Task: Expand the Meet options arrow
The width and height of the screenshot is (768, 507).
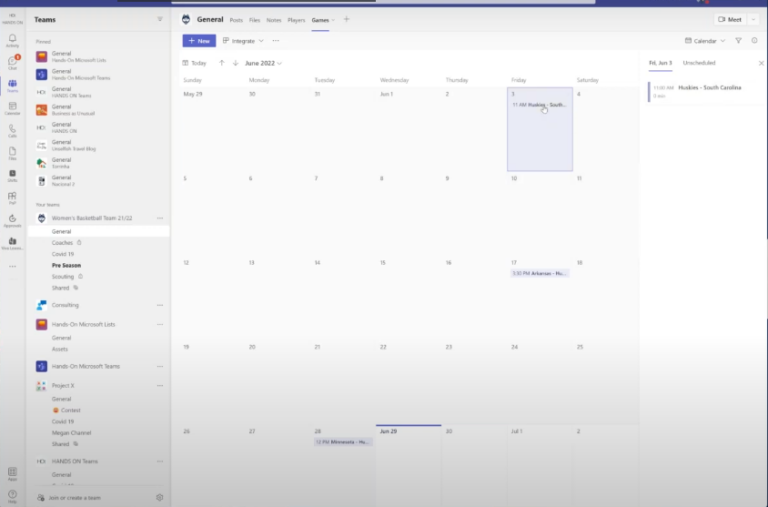Action: (753, 20)
